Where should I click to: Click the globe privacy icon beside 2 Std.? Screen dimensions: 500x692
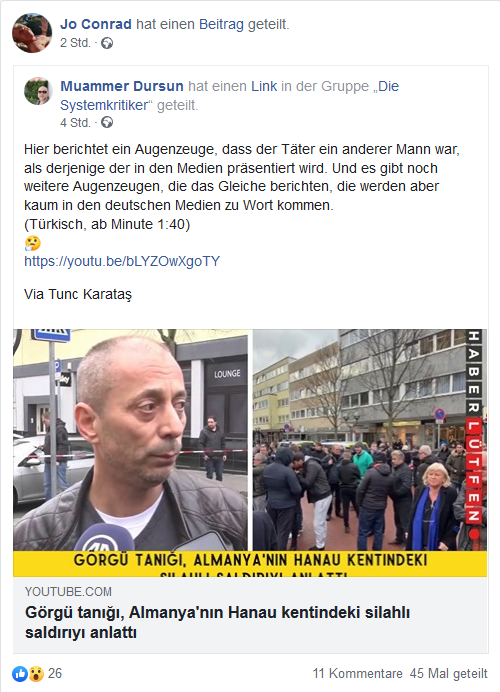click(107, 43)
